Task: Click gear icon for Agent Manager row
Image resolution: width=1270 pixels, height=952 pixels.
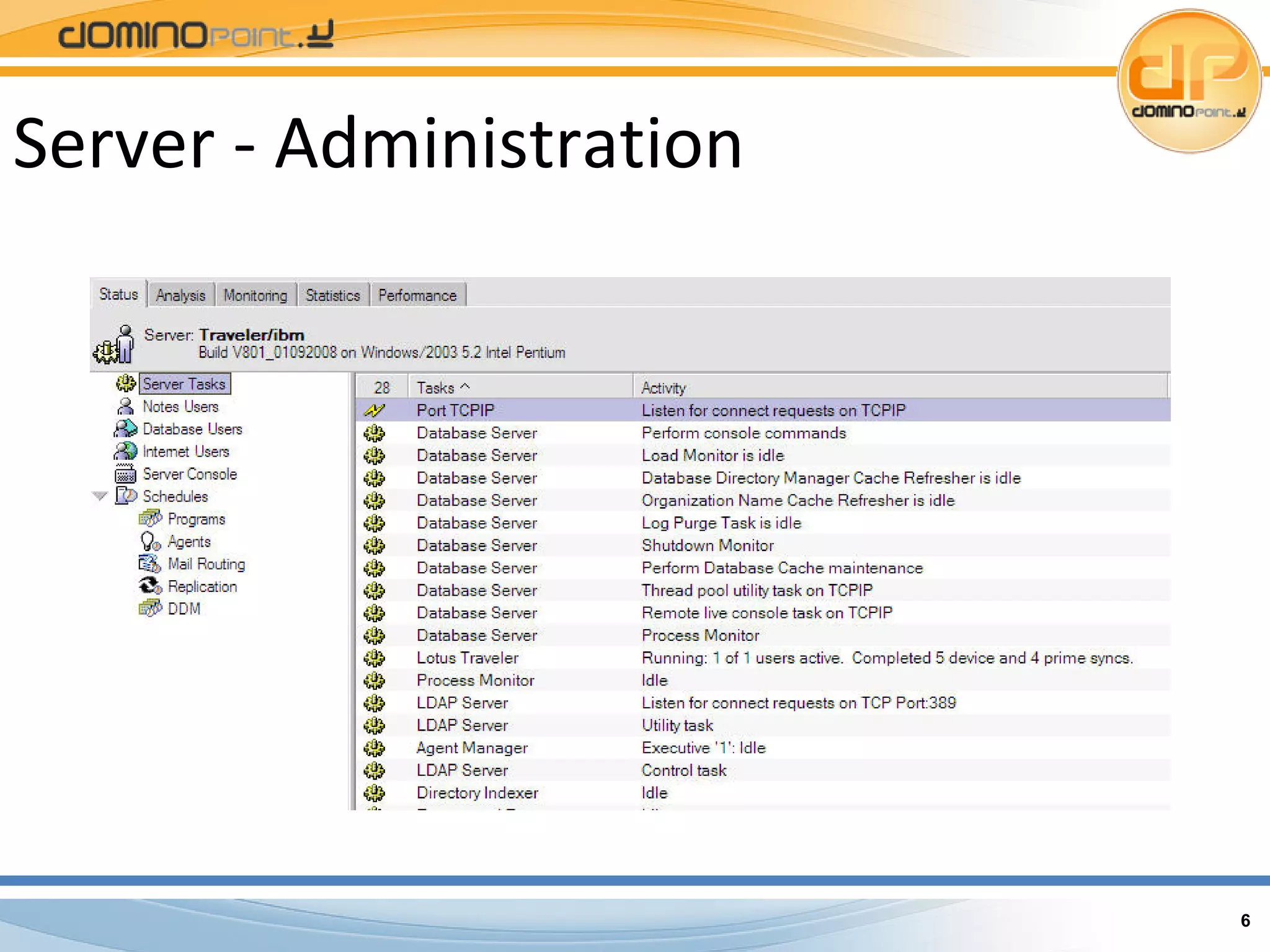Action: 374,748
